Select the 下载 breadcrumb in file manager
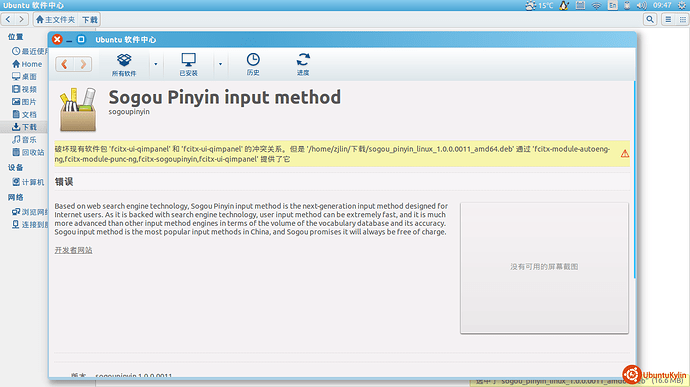This screenshot has width=690, height=387. [x=90, y=19]
